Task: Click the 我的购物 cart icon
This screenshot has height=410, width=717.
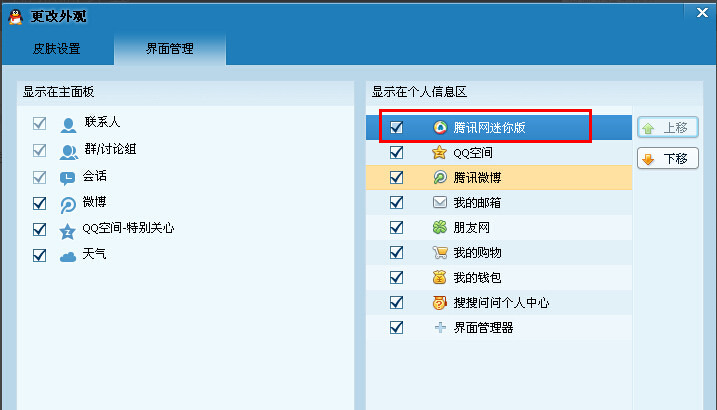Action: click(x=439, y=253)
